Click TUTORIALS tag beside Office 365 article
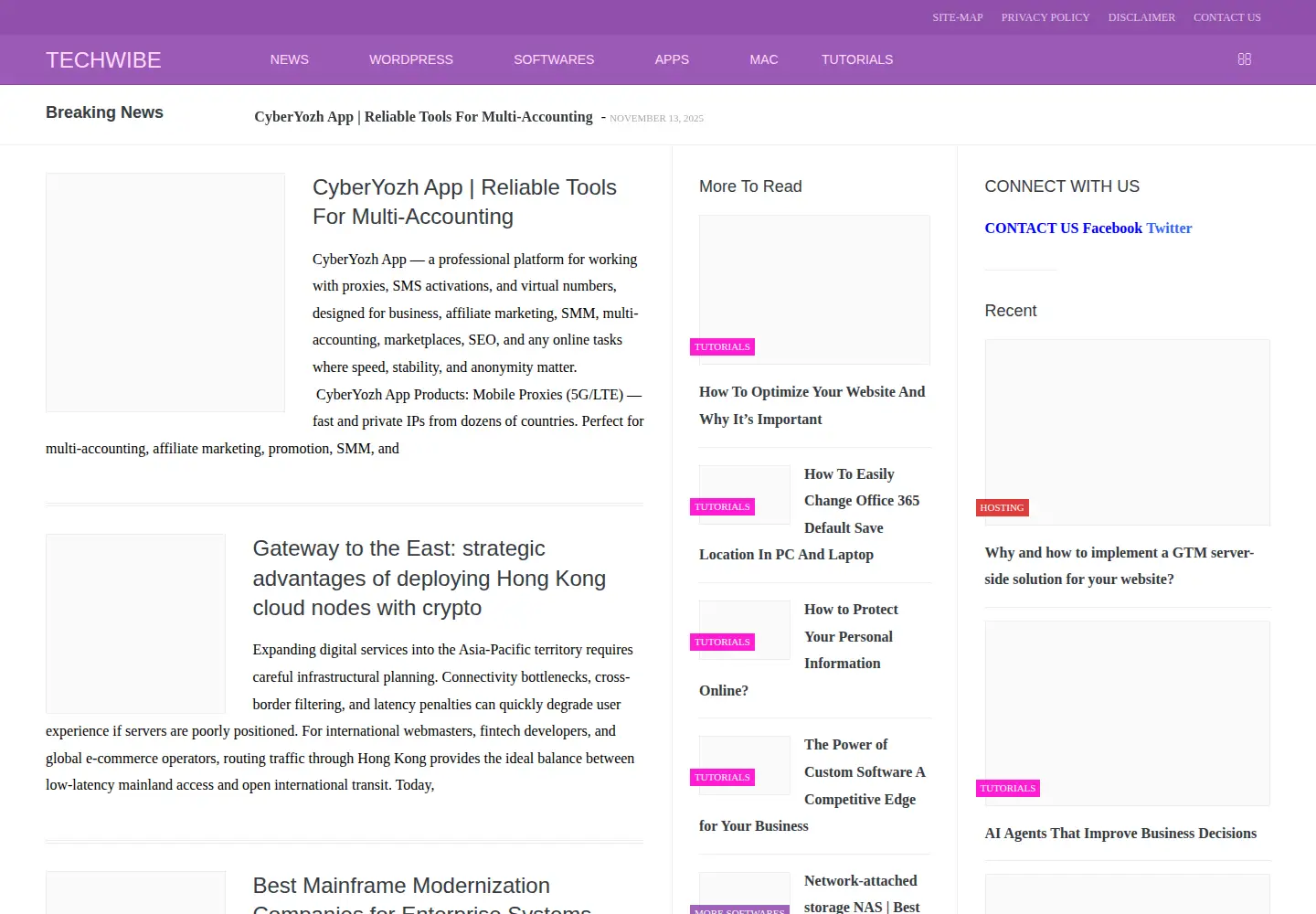 point(722,507)
